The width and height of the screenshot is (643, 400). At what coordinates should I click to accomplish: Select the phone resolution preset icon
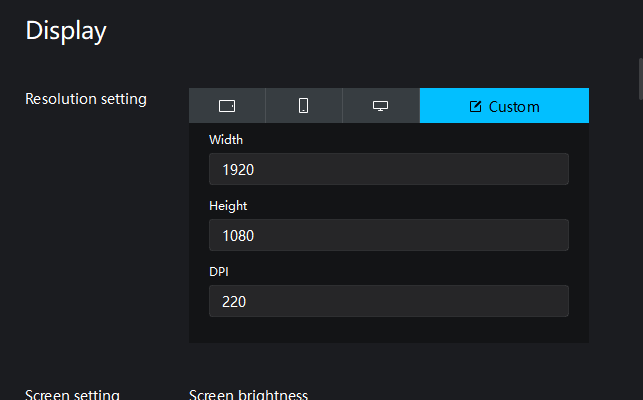pos(303,106)
